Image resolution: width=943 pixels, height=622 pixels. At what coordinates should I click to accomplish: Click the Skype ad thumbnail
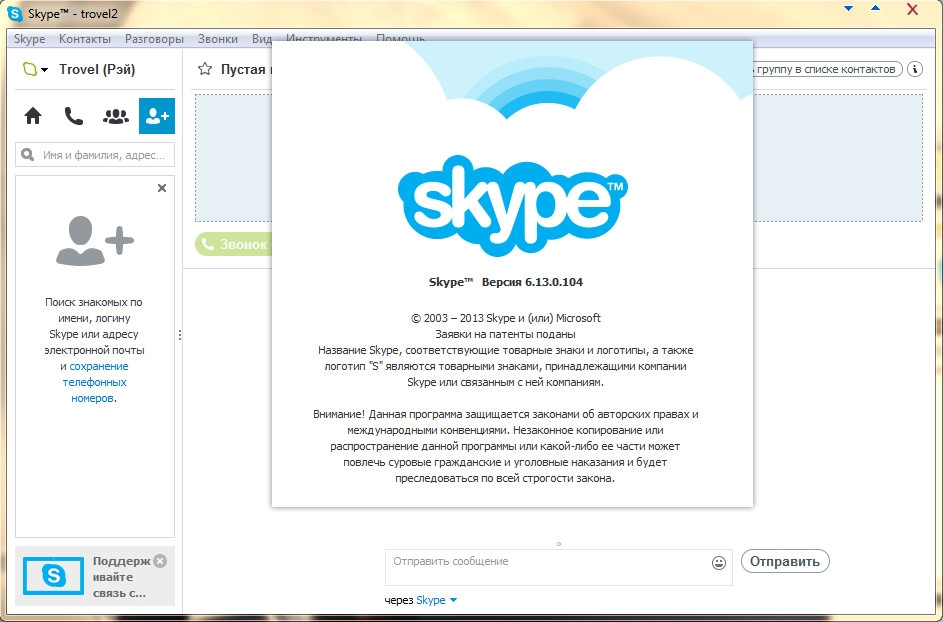(x=54, y=576)
